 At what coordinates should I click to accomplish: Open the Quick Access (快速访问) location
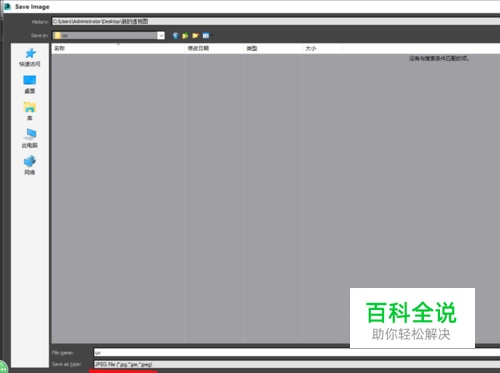coord(30,57)
